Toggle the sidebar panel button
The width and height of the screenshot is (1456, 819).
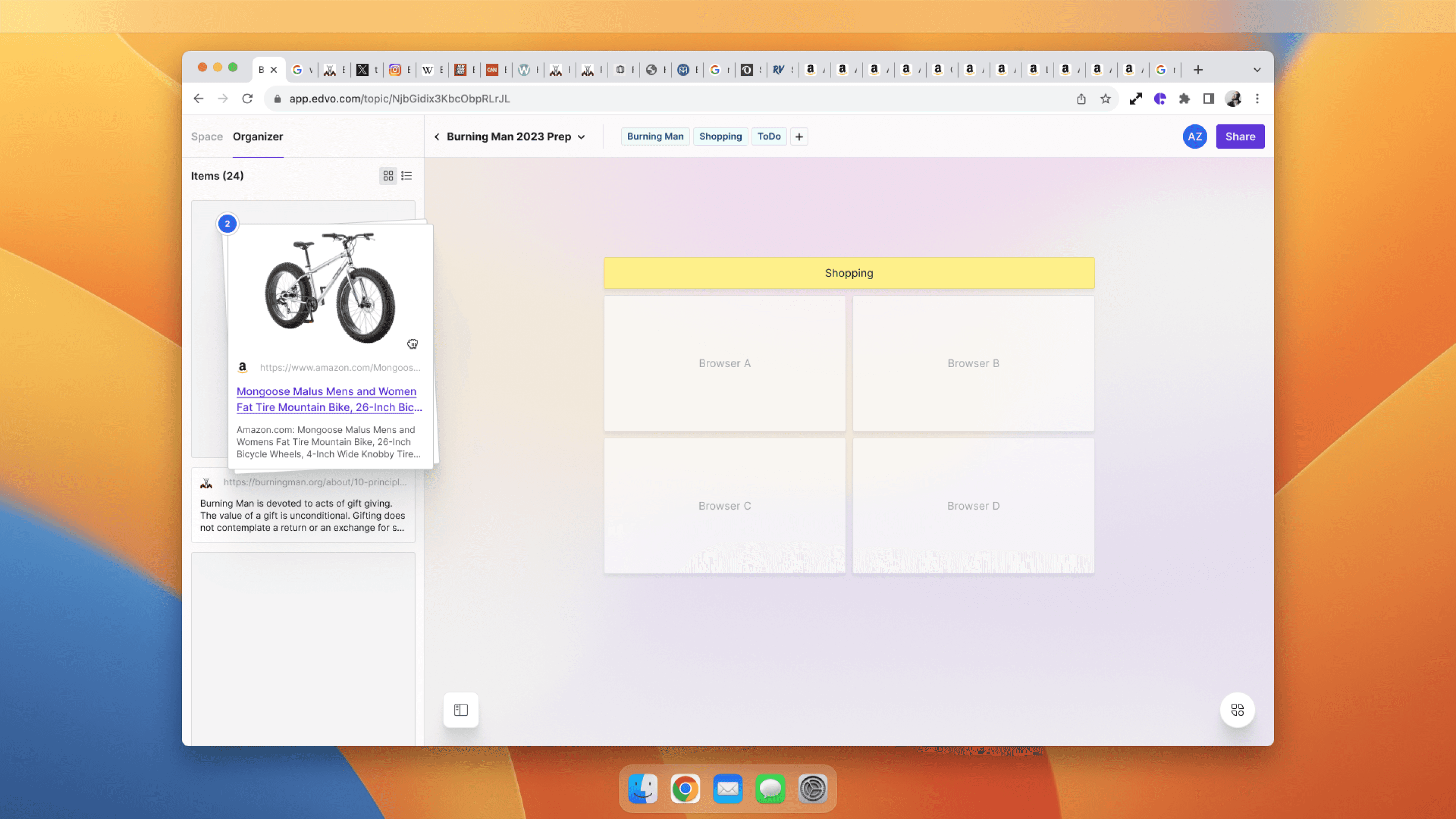(461, 710)
